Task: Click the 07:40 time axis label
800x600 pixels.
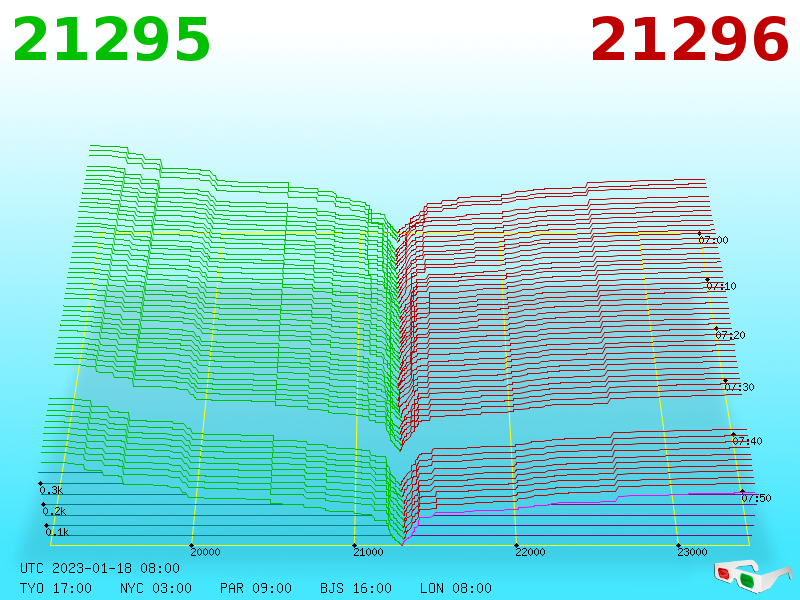Action: (x=747, y=441)
